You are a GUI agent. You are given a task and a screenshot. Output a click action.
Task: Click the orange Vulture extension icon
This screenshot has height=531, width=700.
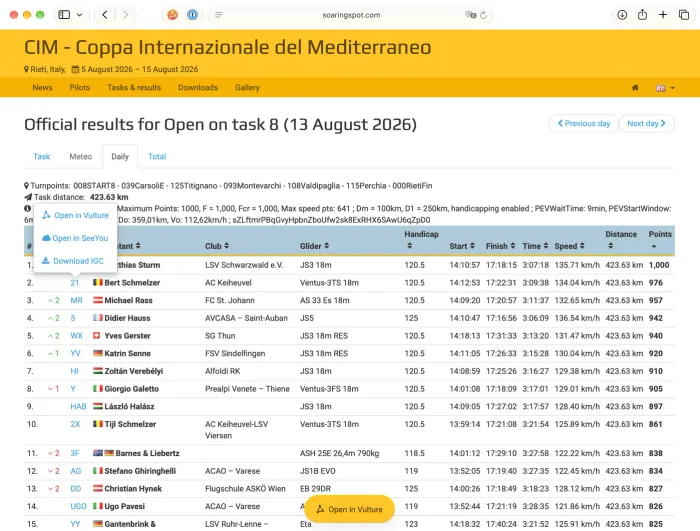(x=172, y=15)
